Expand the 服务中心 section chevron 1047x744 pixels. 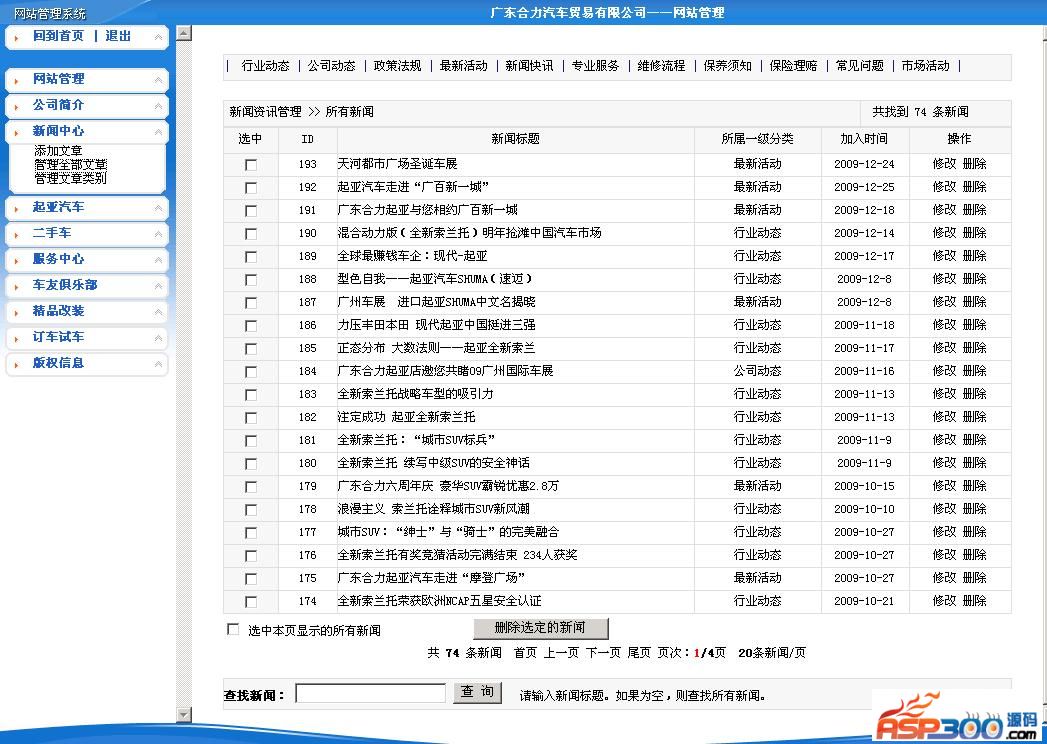(158, 260)
